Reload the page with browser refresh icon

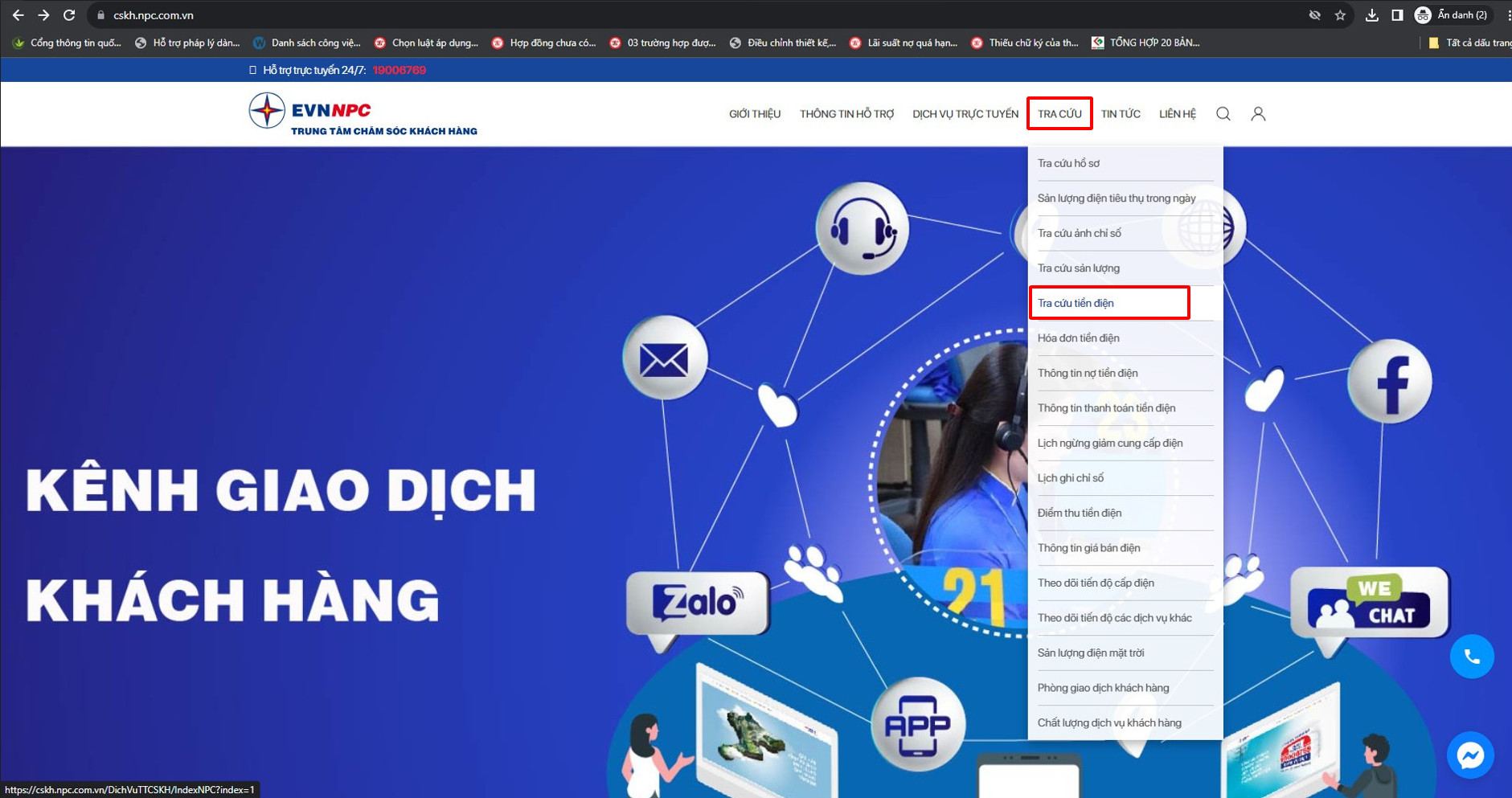click(x=69, y=15)
